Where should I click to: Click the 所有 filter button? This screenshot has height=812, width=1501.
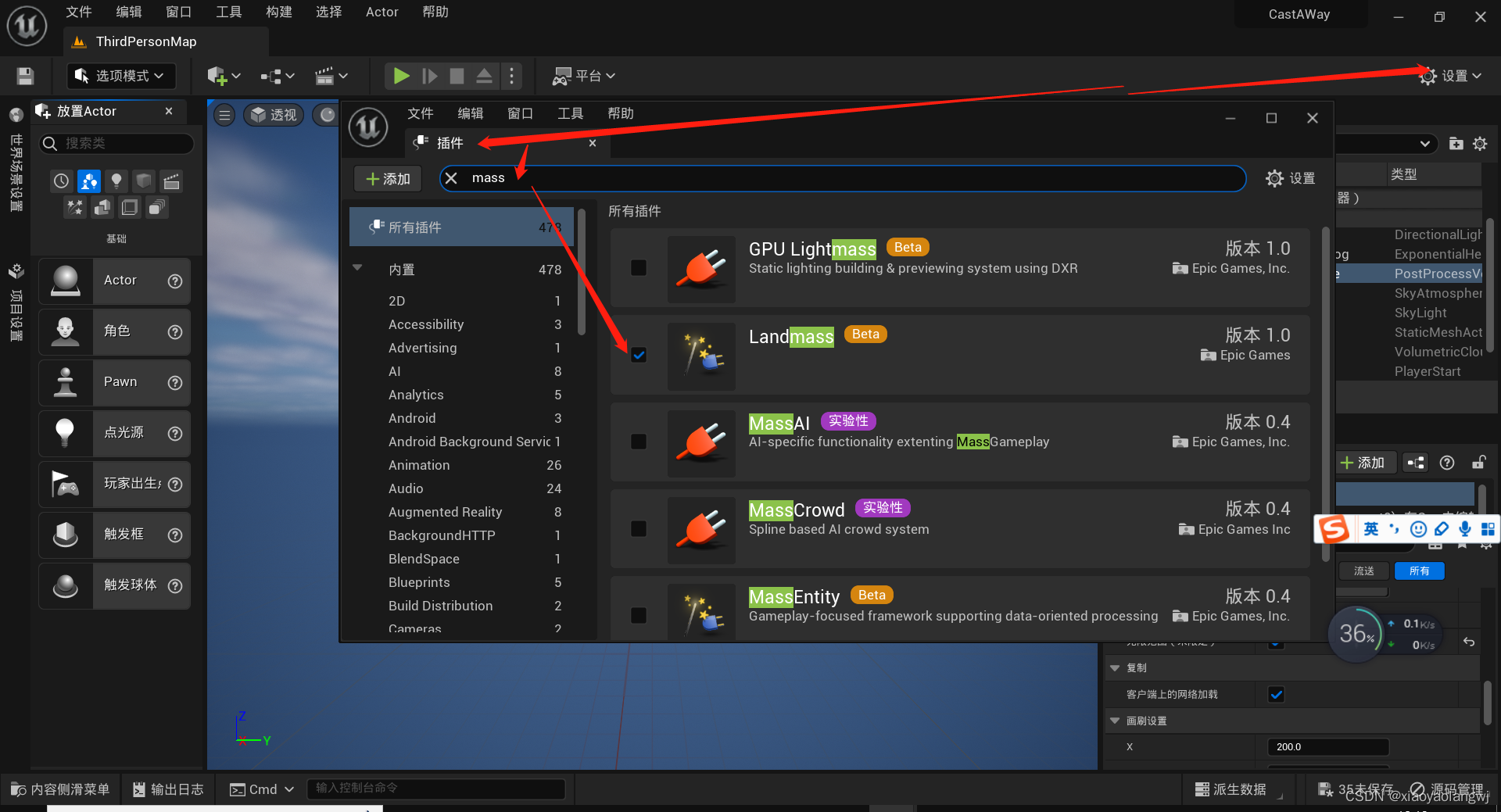click(x=1419, y=571)
